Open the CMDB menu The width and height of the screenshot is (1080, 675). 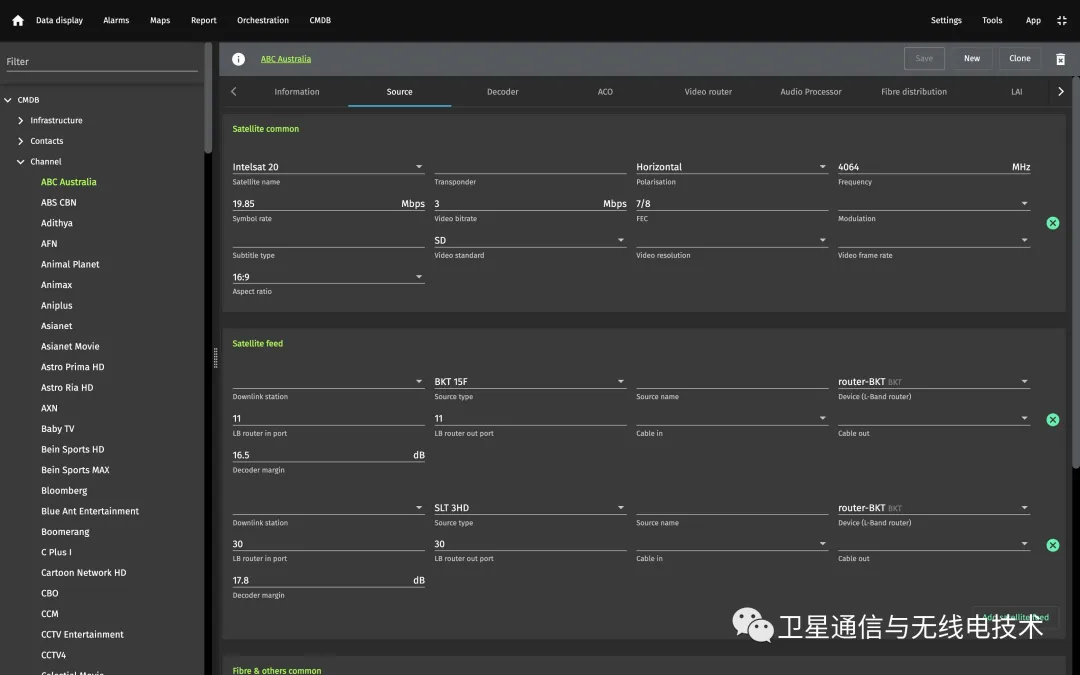click(320, 21)
